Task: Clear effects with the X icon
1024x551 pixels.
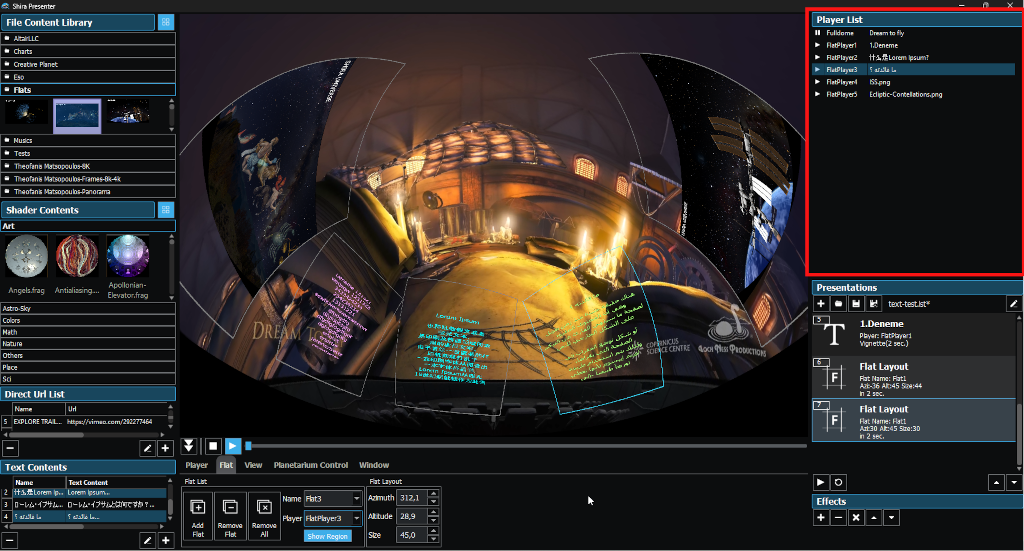Action: 856,518
